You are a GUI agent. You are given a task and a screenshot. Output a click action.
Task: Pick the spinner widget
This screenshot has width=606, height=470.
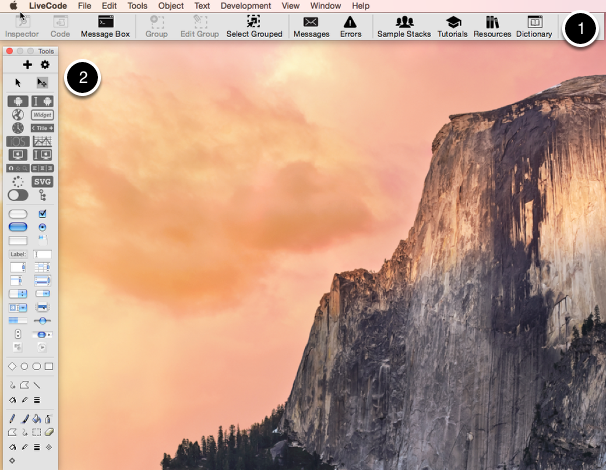pos(18,182)
